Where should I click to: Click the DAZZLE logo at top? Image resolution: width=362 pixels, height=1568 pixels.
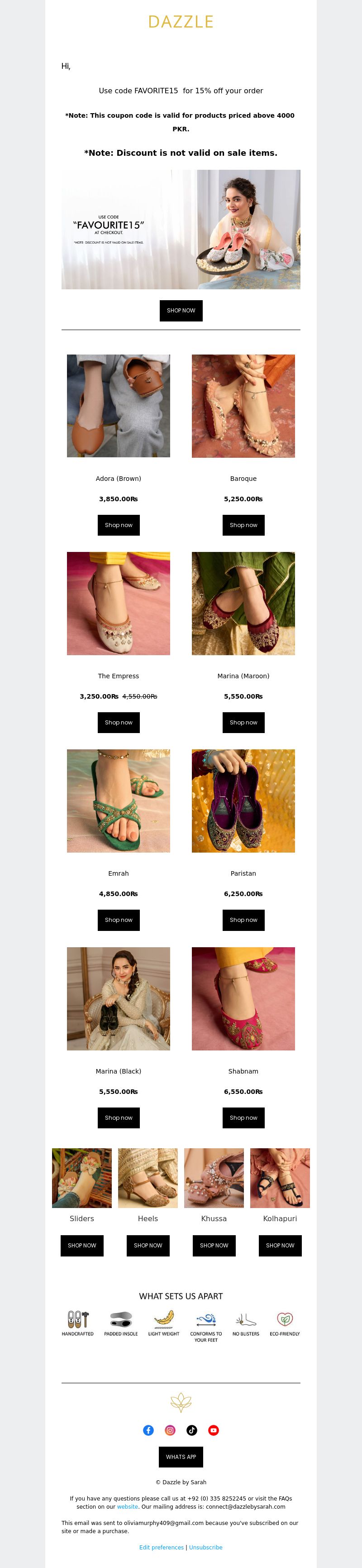click(x=181, y=22)
